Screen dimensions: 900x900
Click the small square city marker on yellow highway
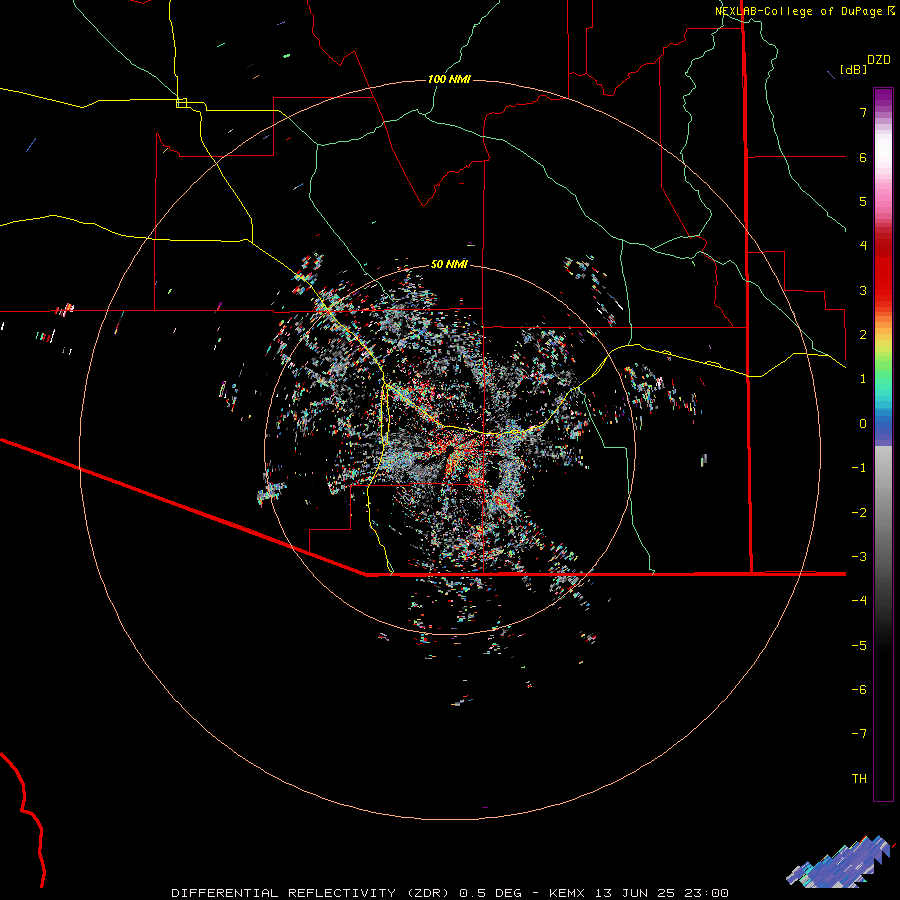coord(181,103)
